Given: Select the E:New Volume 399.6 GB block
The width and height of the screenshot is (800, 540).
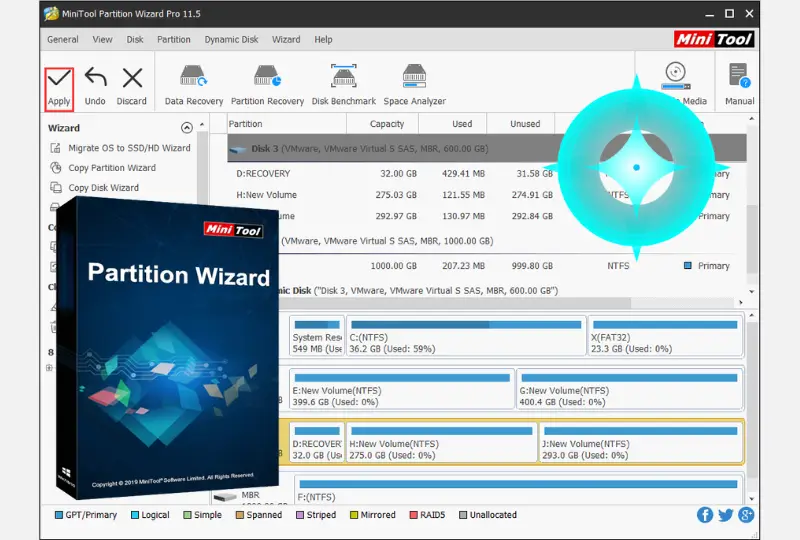Looking at the screenshot, I should pyautogui.click(x=402, y=389).
